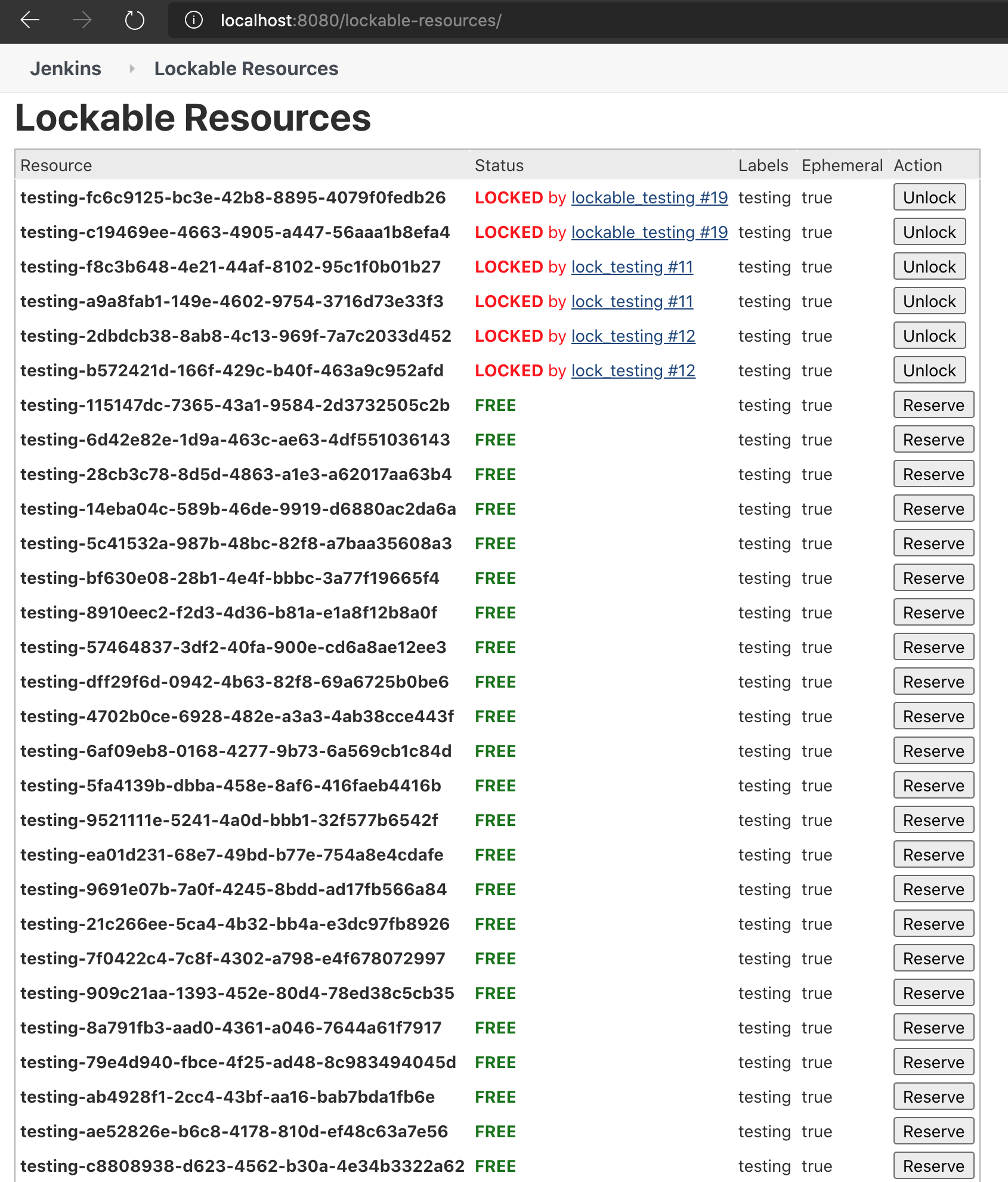The image size is (1008, 1182).
Task: Click LOCKED status of testing-f8c3b648
Action: click(509, 267)
